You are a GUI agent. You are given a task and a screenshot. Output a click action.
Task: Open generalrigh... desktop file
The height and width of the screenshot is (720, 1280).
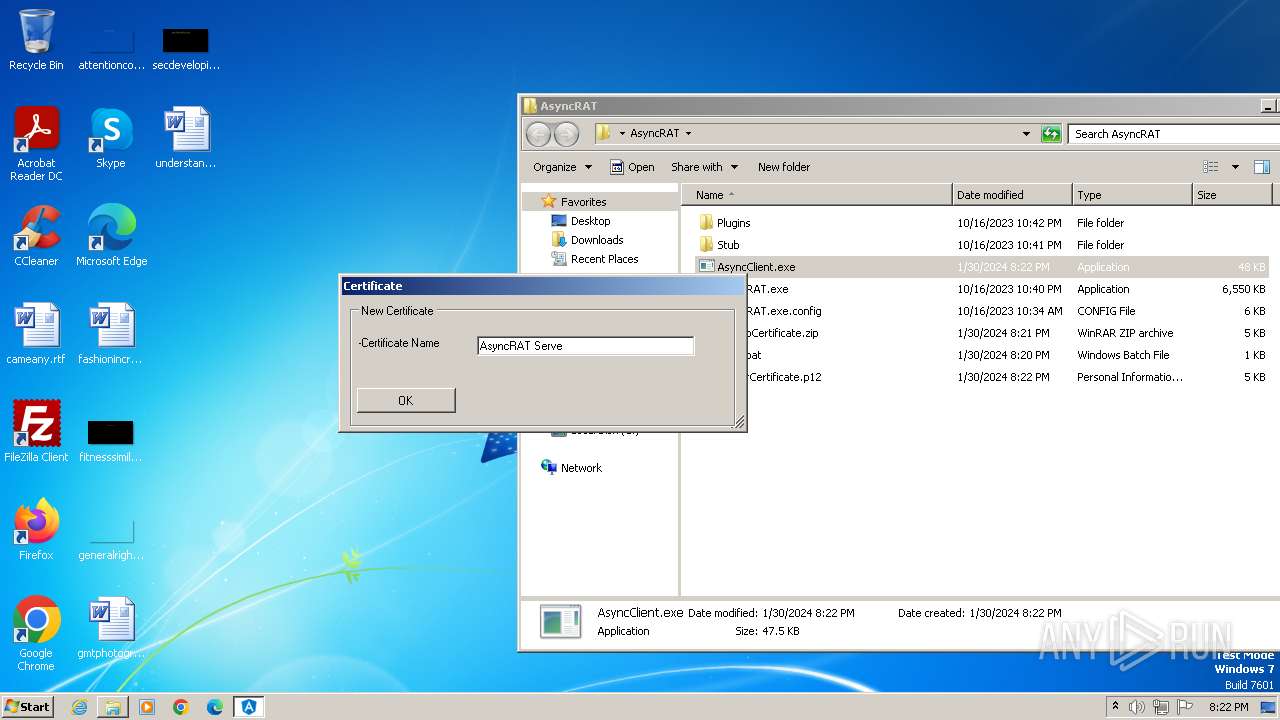tap(111, 540)
